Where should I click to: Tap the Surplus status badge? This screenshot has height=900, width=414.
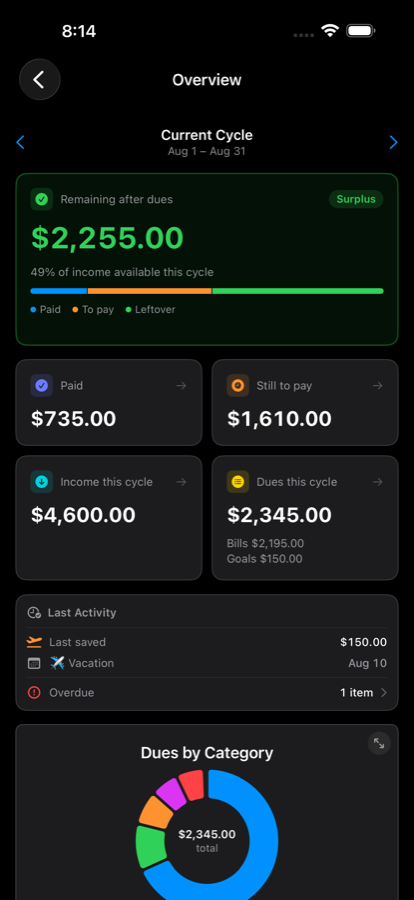coord(356,199)
